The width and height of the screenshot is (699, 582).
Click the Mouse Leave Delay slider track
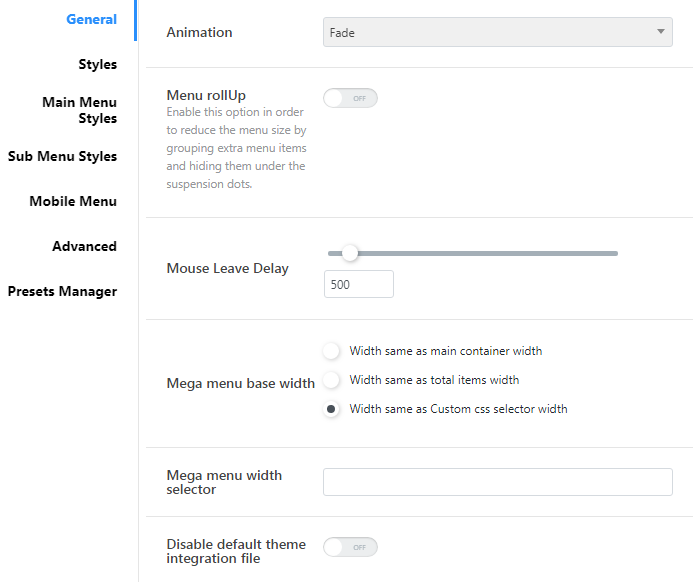click(473, 254)
